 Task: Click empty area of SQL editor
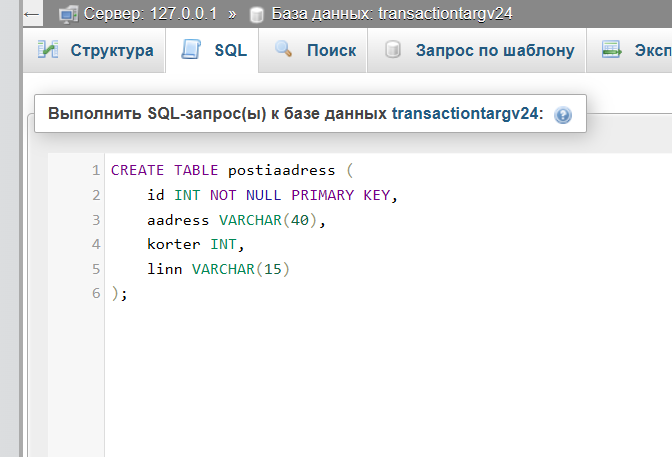tap(386, 377)
